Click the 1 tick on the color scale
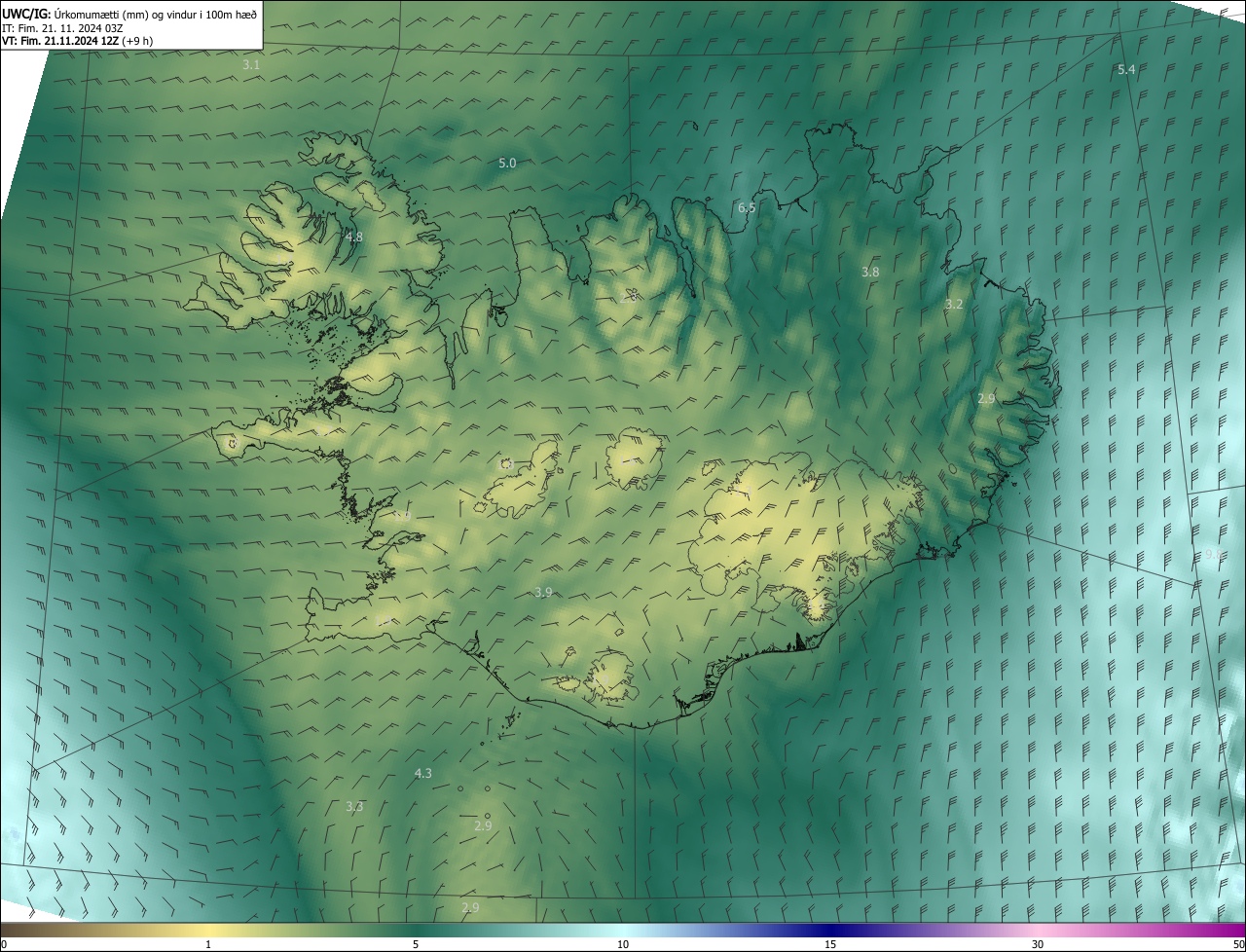 pos(208,944)
